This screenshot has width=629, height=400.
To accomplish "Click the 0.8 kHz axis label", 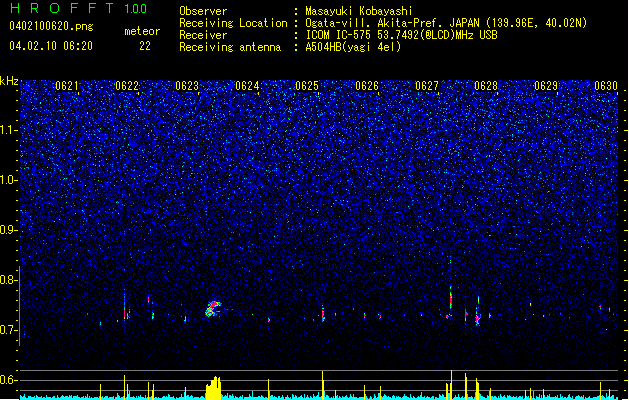I will [x=8, y=280].
